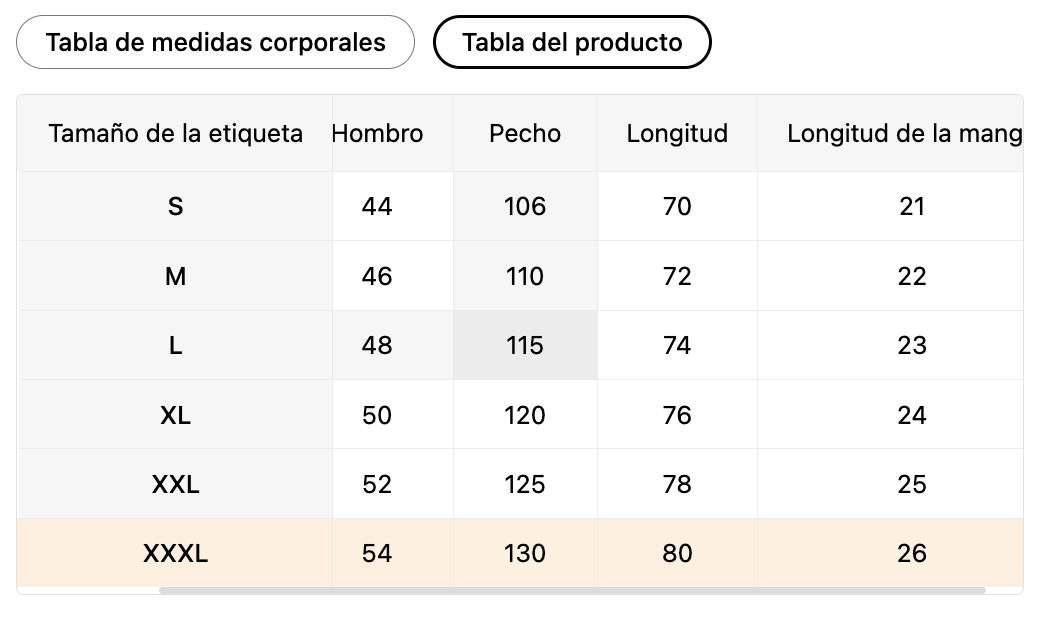Click the sleeve length value 22 in the M row
This screenshot has width=1040, height=618.
coord(911,276)
